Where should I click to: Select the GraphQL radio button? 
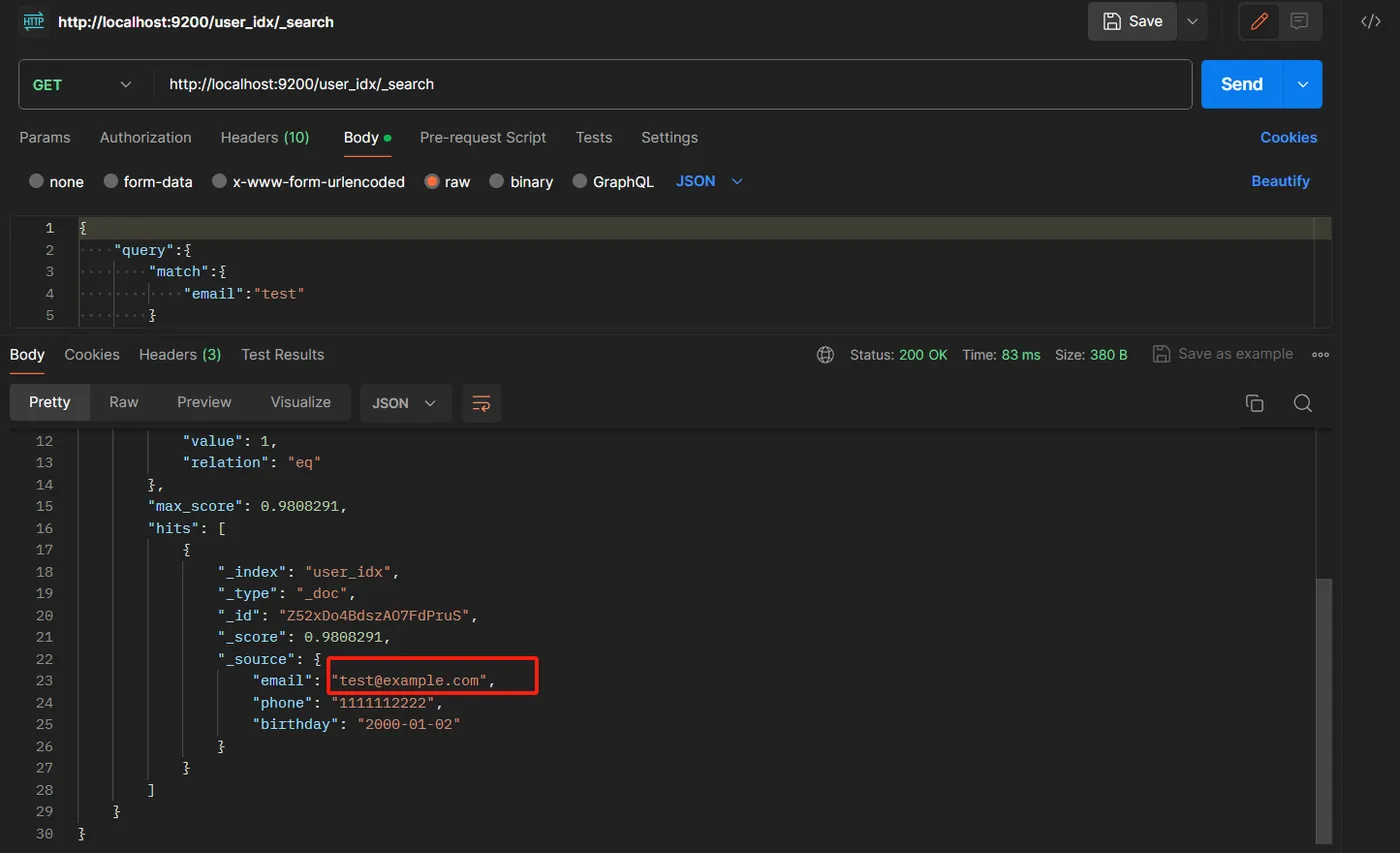(x=580, y=181)
